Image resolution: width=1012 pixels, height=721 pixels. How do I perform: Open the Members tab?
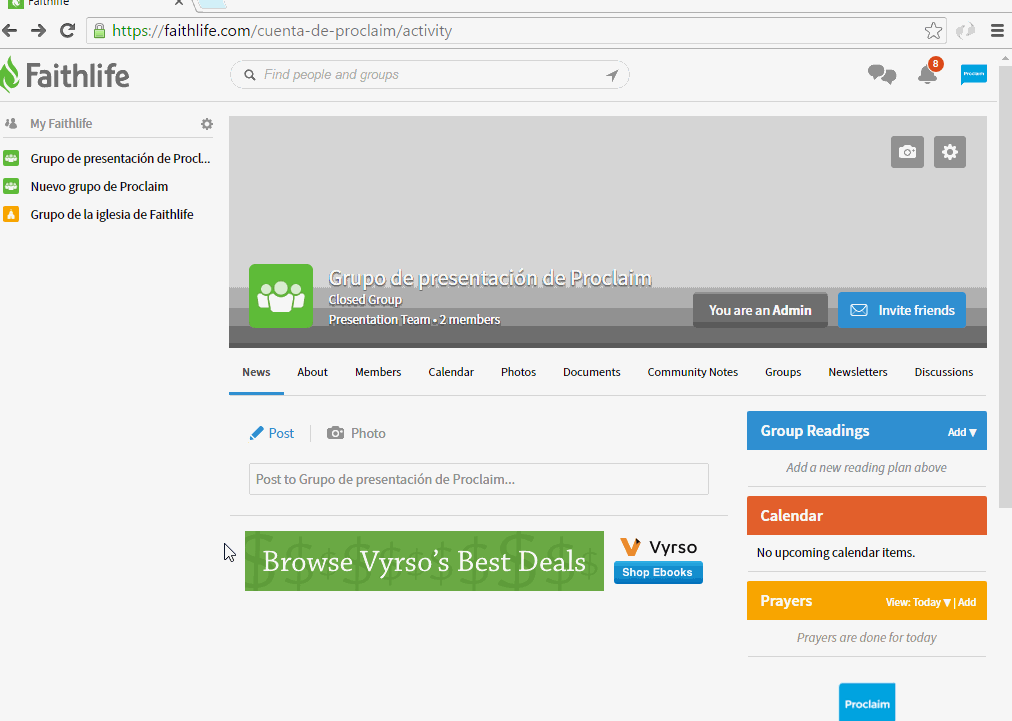point(378,372)
